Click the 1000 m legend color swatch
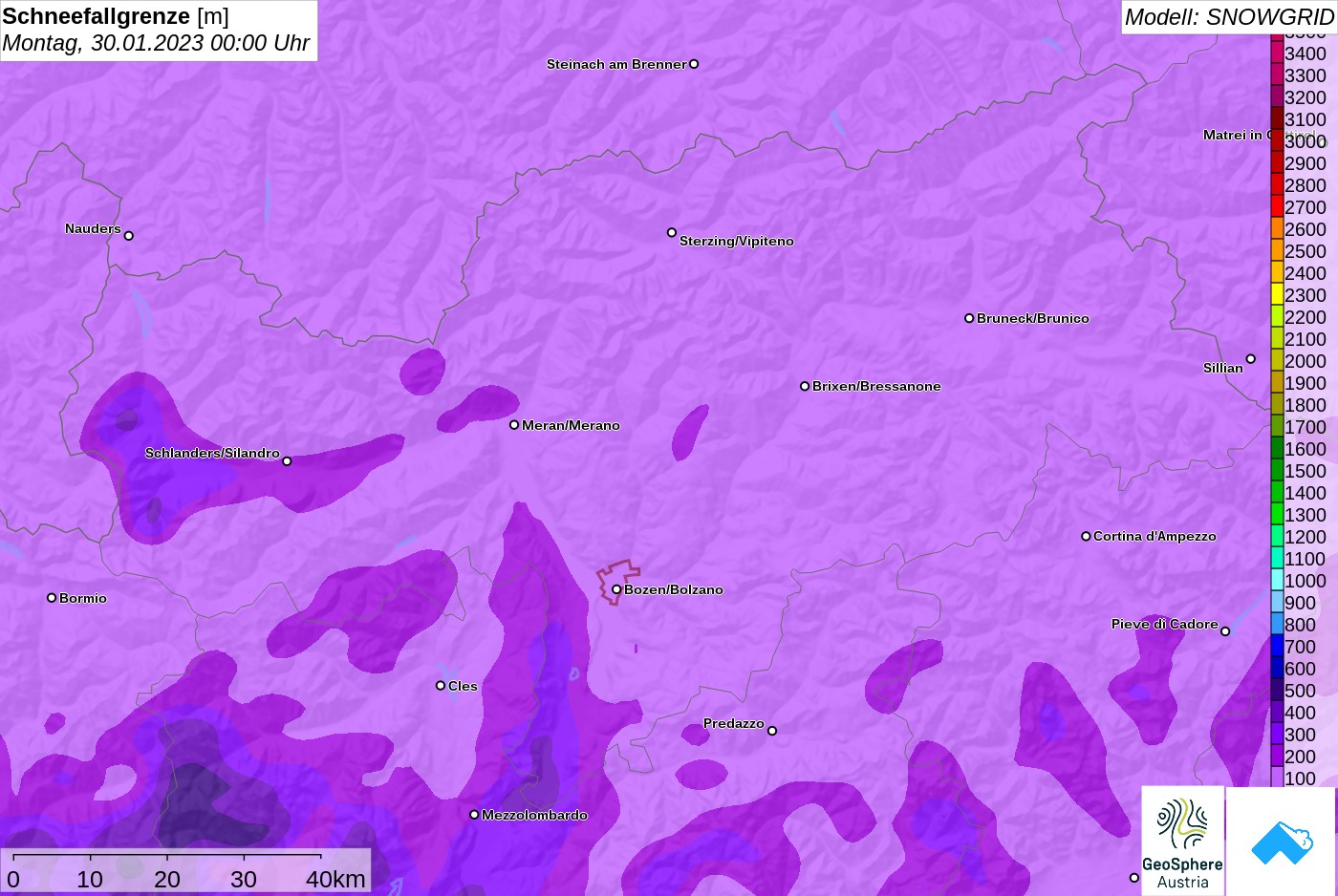 pos(1277,581)
